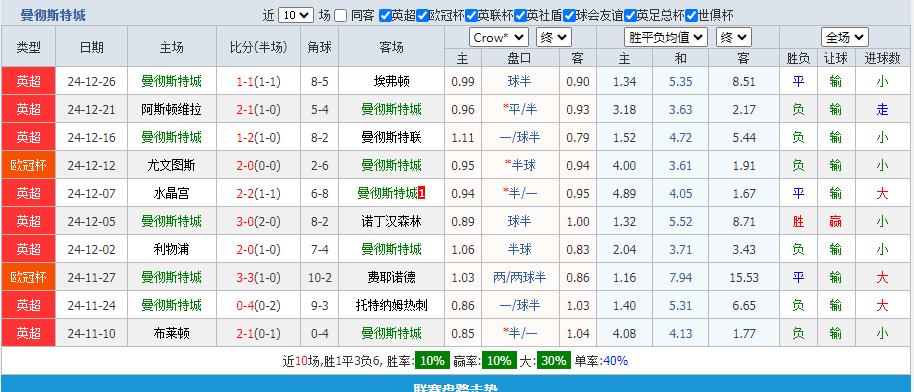This screenshot has width=914, height=392.
Task: Click the away team 诺丁汉森林
Action: 391,222
